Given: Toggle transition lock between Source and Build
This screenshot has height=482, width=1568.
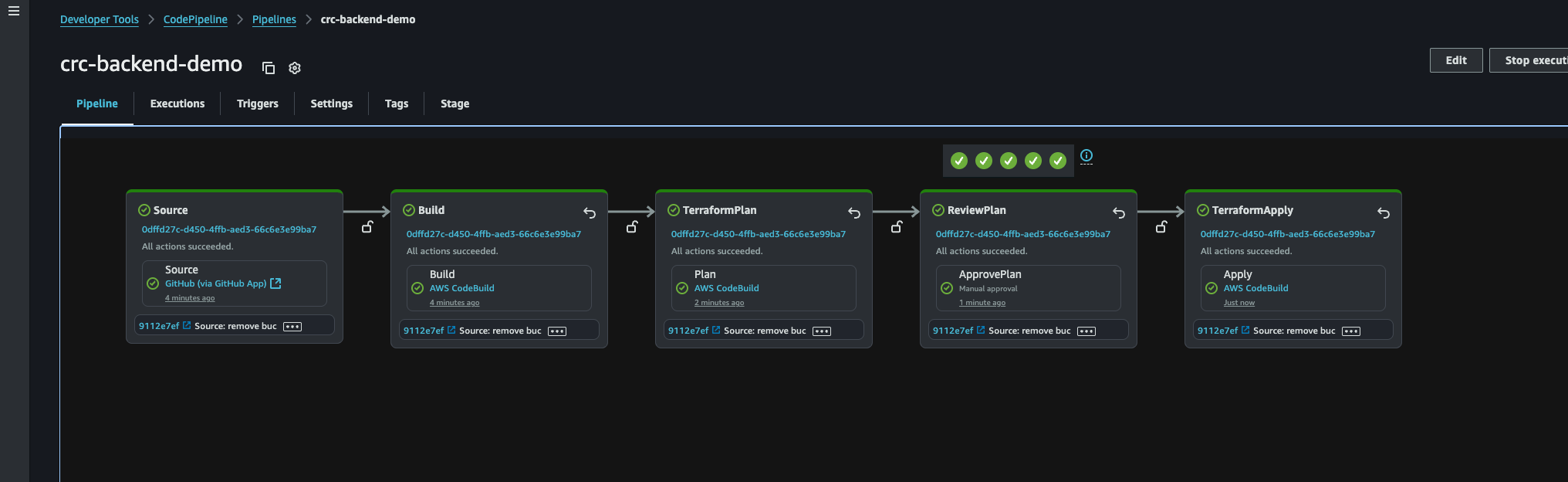Looking at the screenshot, I should click(367, 226).
